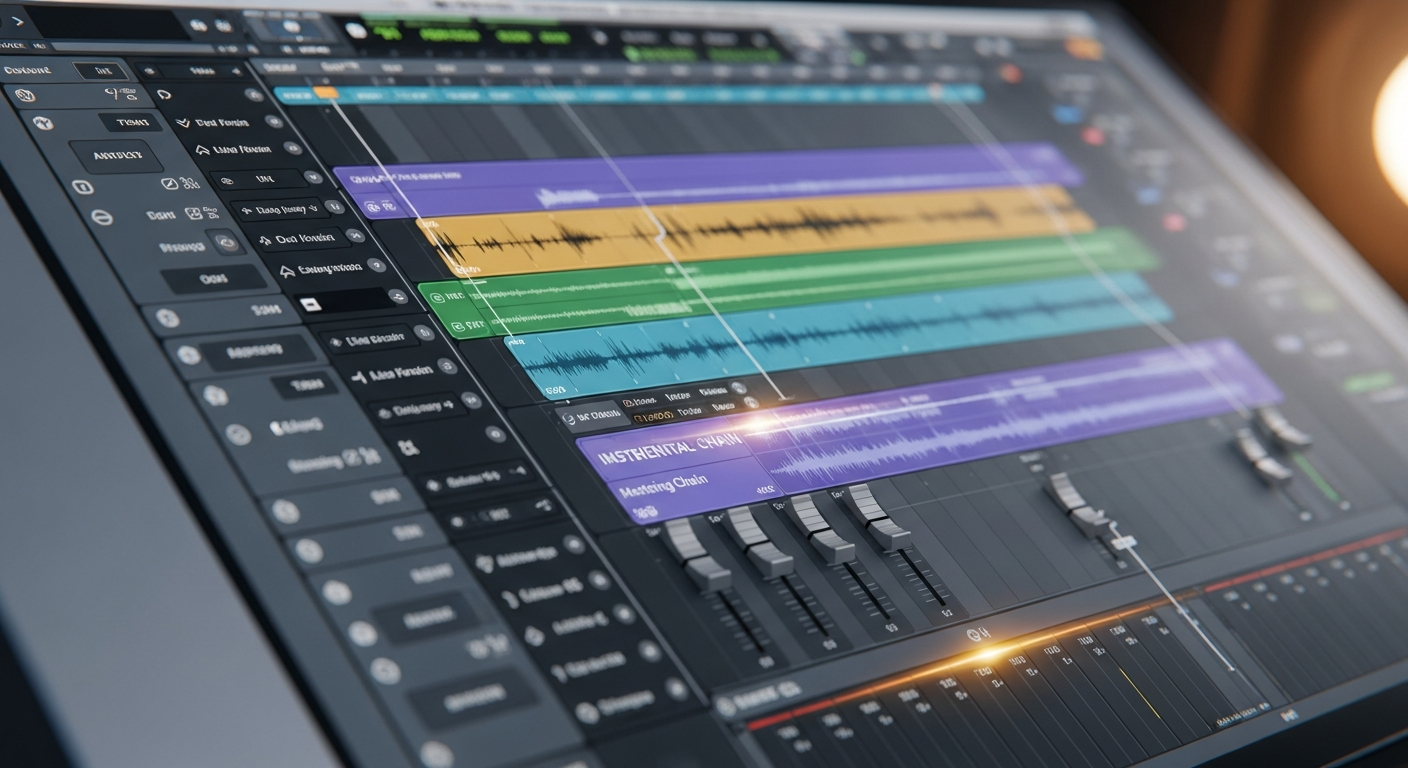This screenshot has height=768, width=1408.
Task: Click the arrow icon beside Ates Fonden row
Action: (x=358, y=377)
